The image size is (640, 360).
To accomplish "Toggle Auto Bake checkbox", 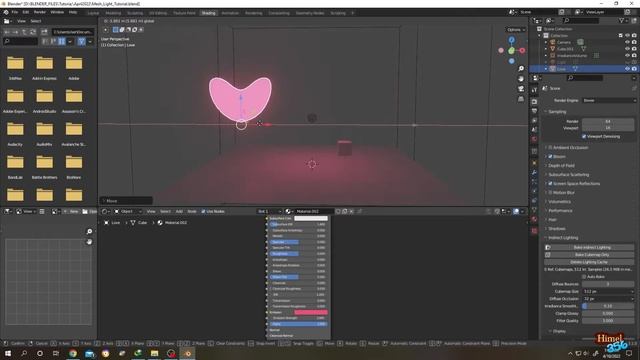I will click(x=584, y=276).
